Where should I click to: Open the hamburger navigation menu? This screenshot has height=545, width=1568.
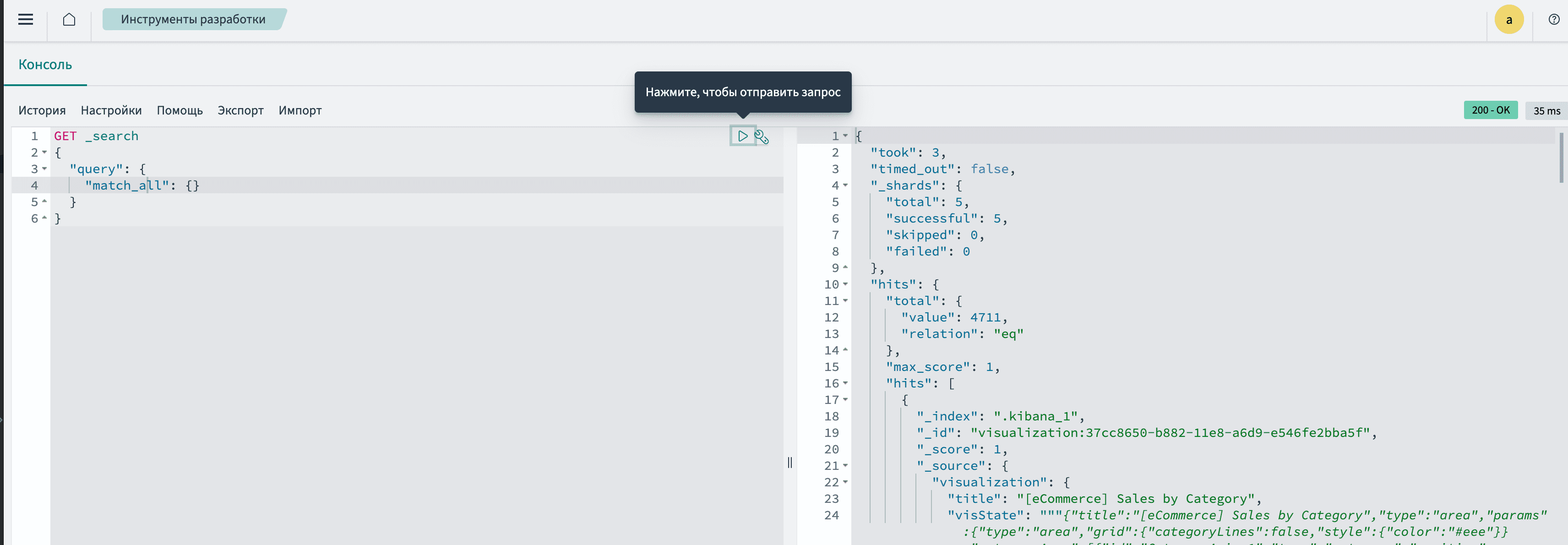tap(26, 20)
